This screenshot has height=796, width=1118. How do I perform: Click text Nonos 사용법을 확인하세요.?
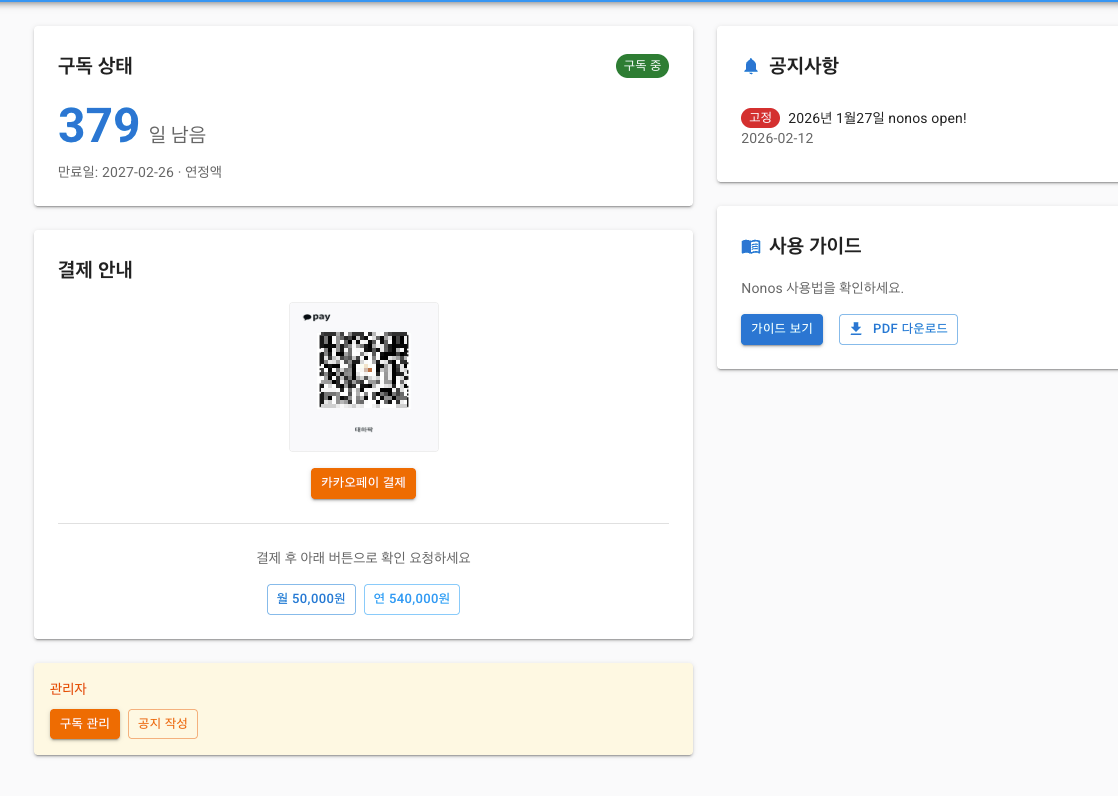[x=822, y=288]
